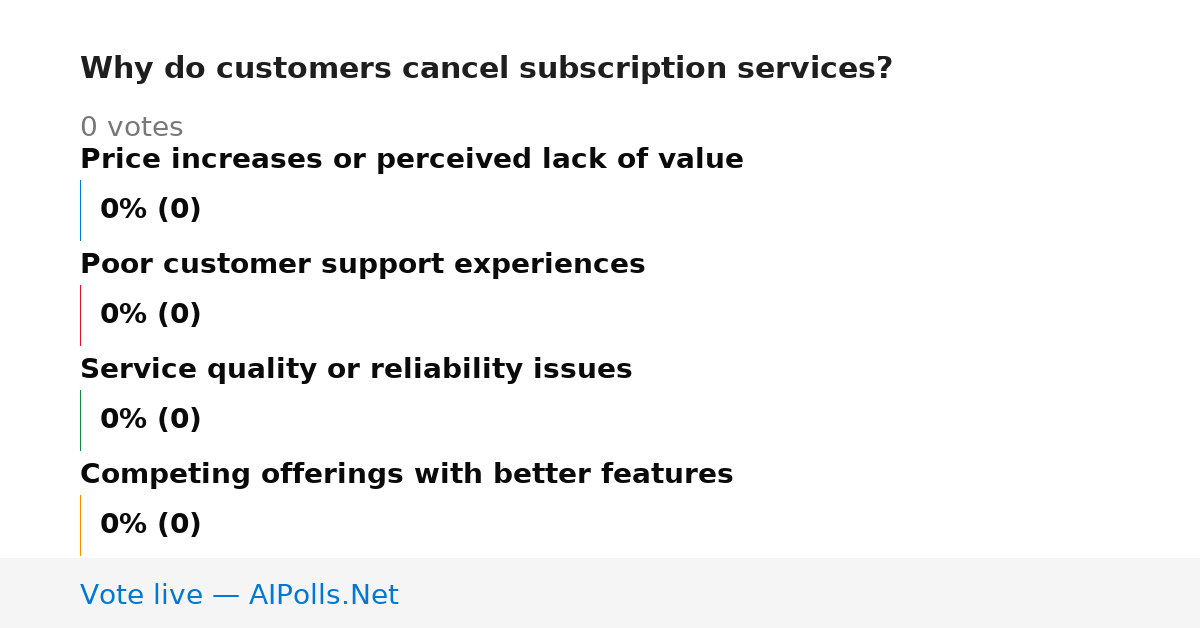Select 'Service quality or reliability issues' option

[356, 370]
